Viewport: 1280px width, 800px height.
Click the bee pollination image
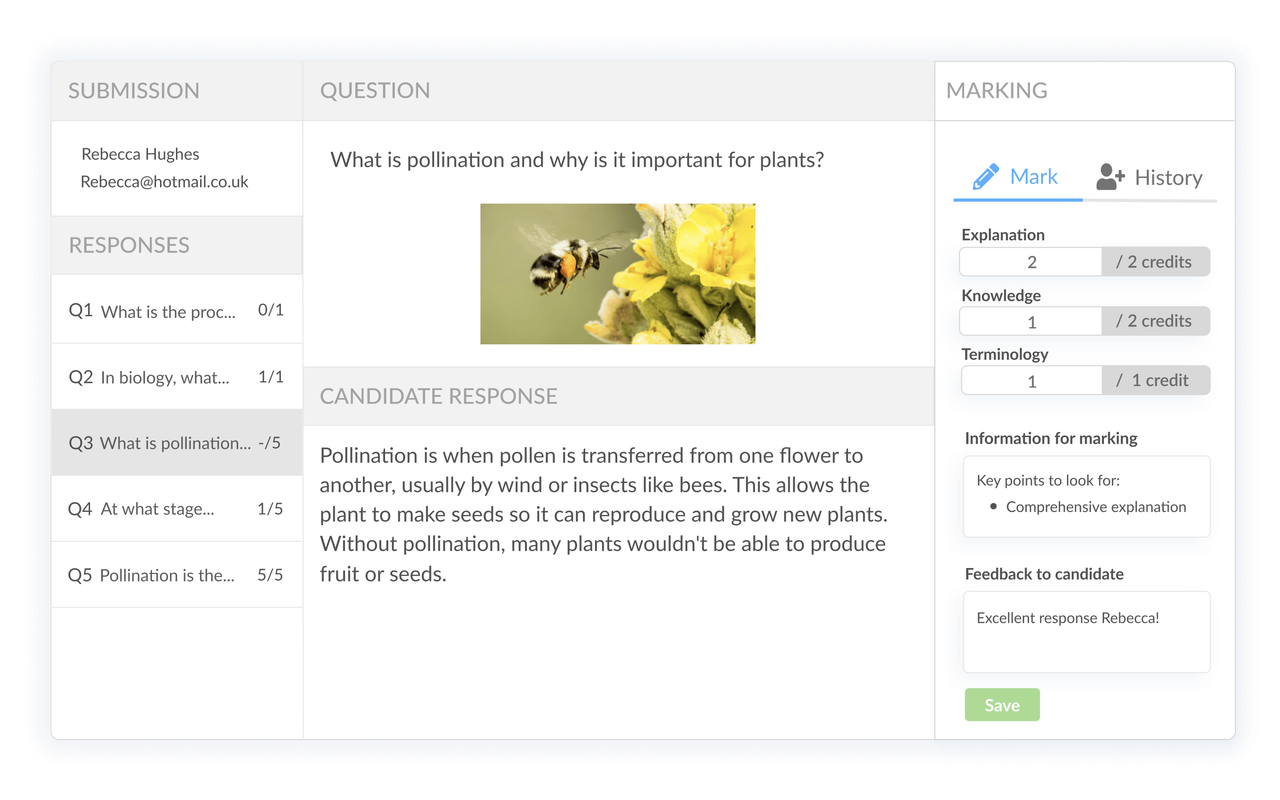pyautogui.click(x=618, y=274)
